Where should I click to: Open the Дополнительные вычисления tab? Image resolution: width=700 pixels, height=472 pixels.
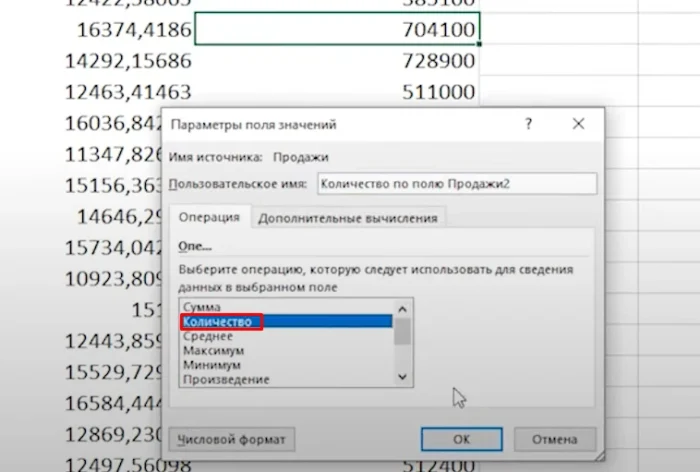(x=346, y=217)
